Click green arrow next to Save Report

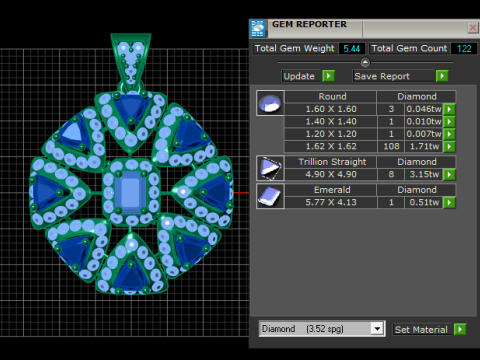(x=442, y=76)
